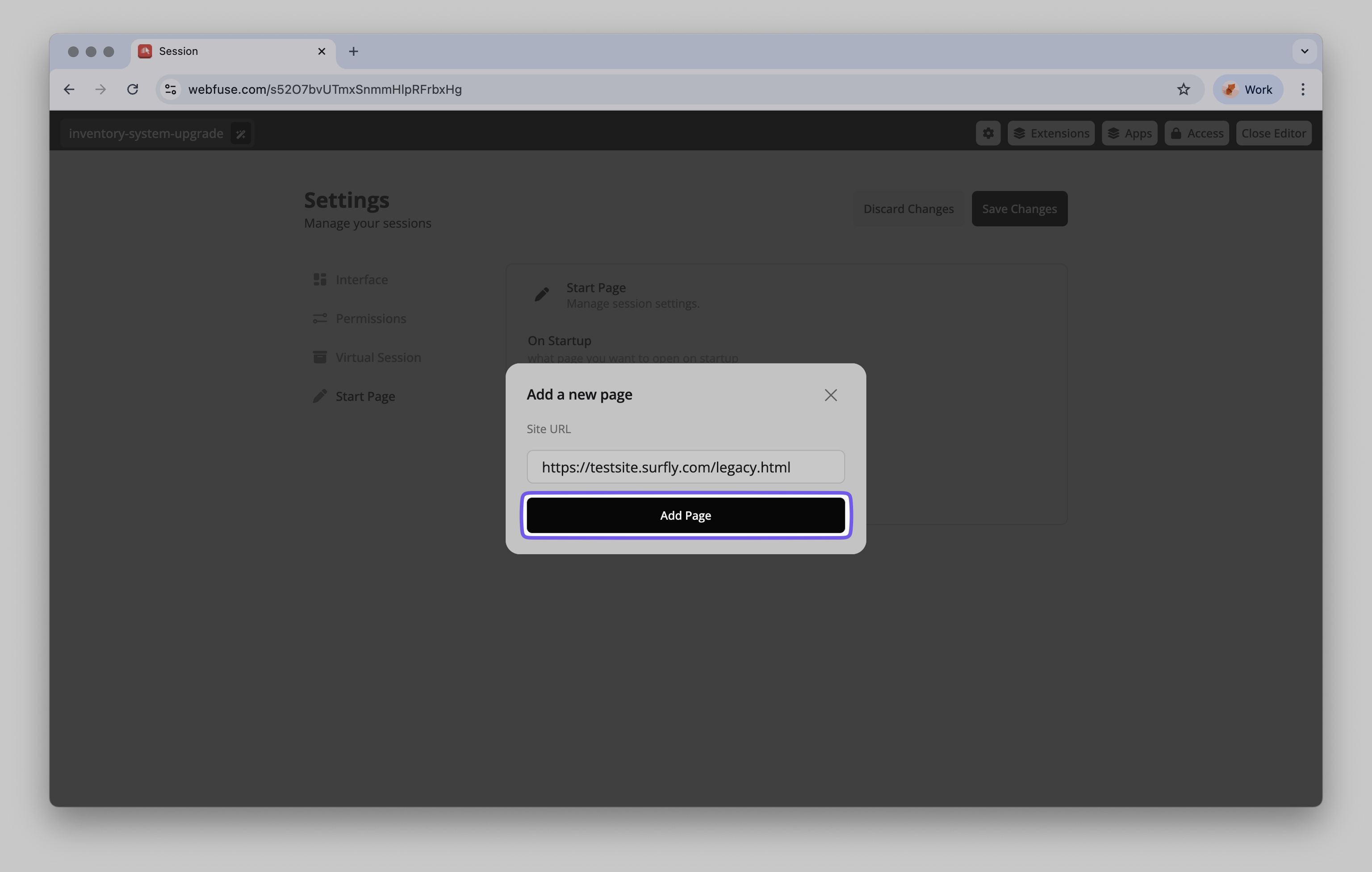Dismiss the Add a new page dialog
This screenshot has width=1372, height=872.
[830, 395]
